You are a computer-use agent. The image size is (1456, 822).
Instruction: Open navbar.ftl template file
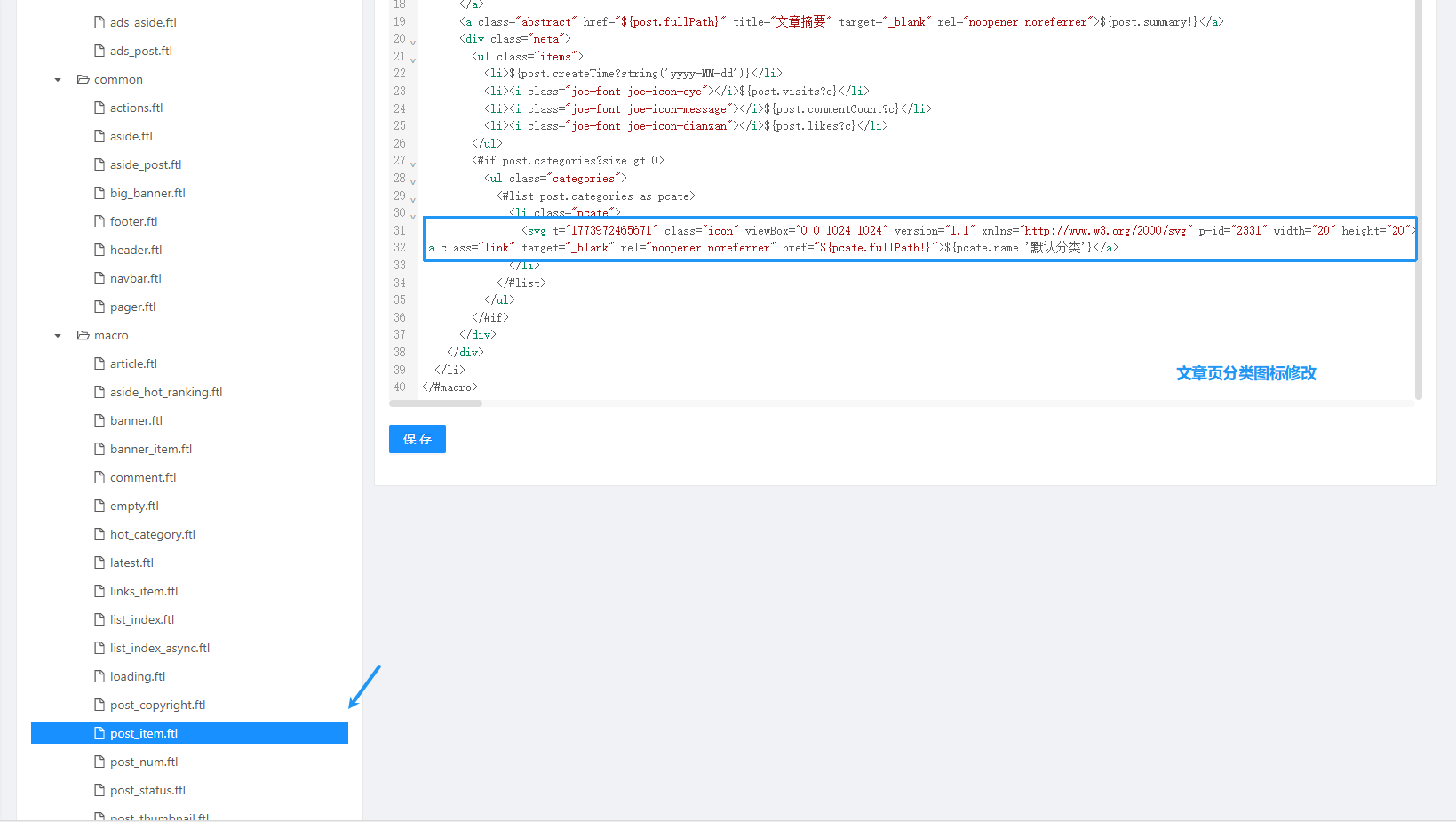[x=136, y=278]
